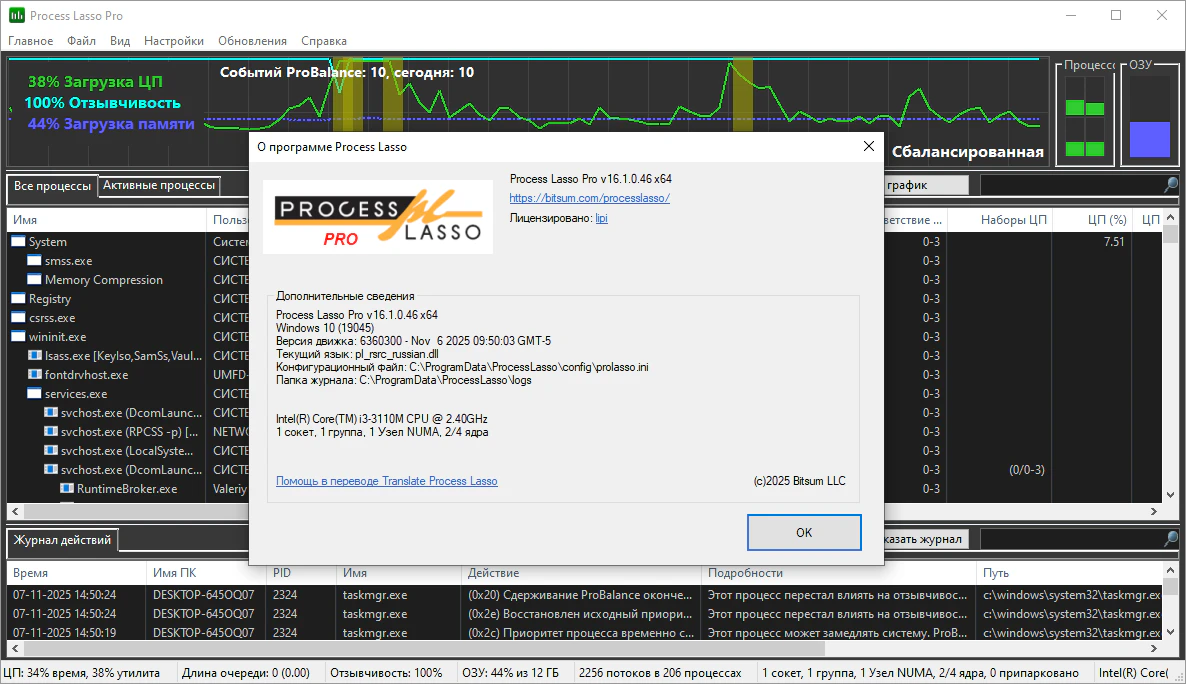Open the bitsum.com/processlasso link
This screenshot has height=684, width=1186.
tap(589, 198)
